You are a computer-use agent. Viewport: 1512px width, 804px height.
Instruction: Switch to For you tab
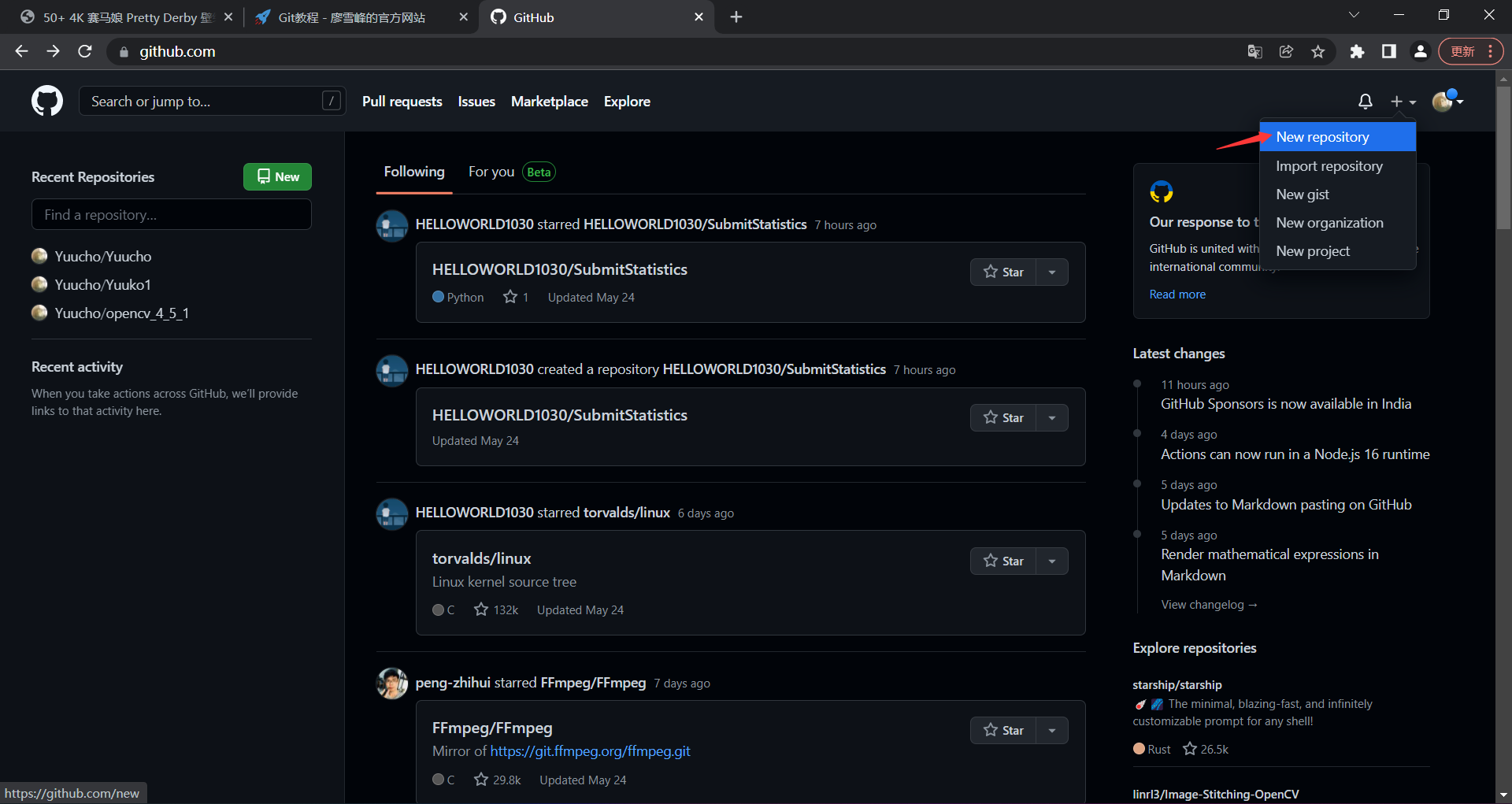(x=511, y=172)
